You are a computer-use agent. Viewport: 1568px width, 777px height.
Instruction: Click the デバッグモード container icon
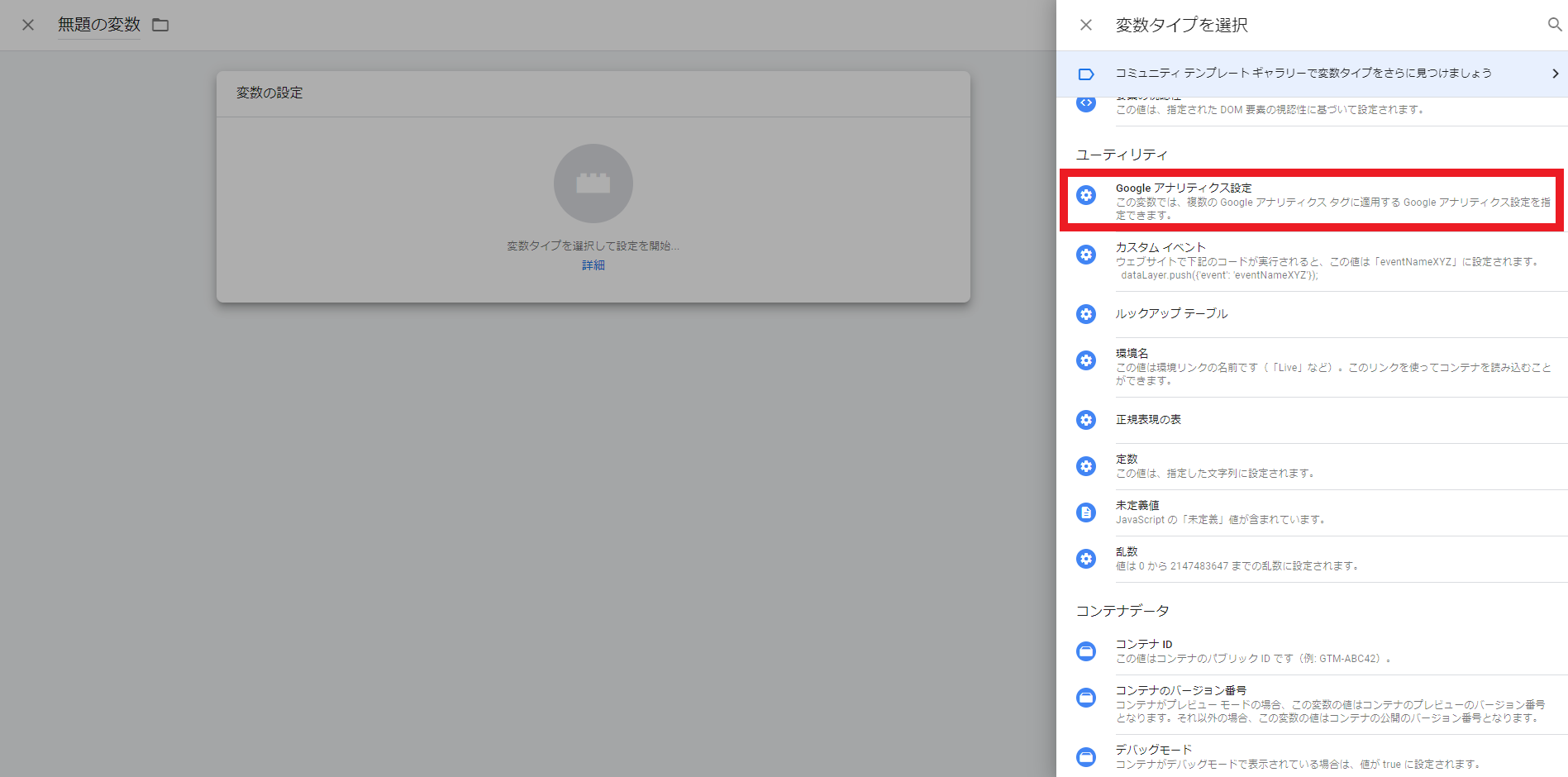pos(1086,757)
